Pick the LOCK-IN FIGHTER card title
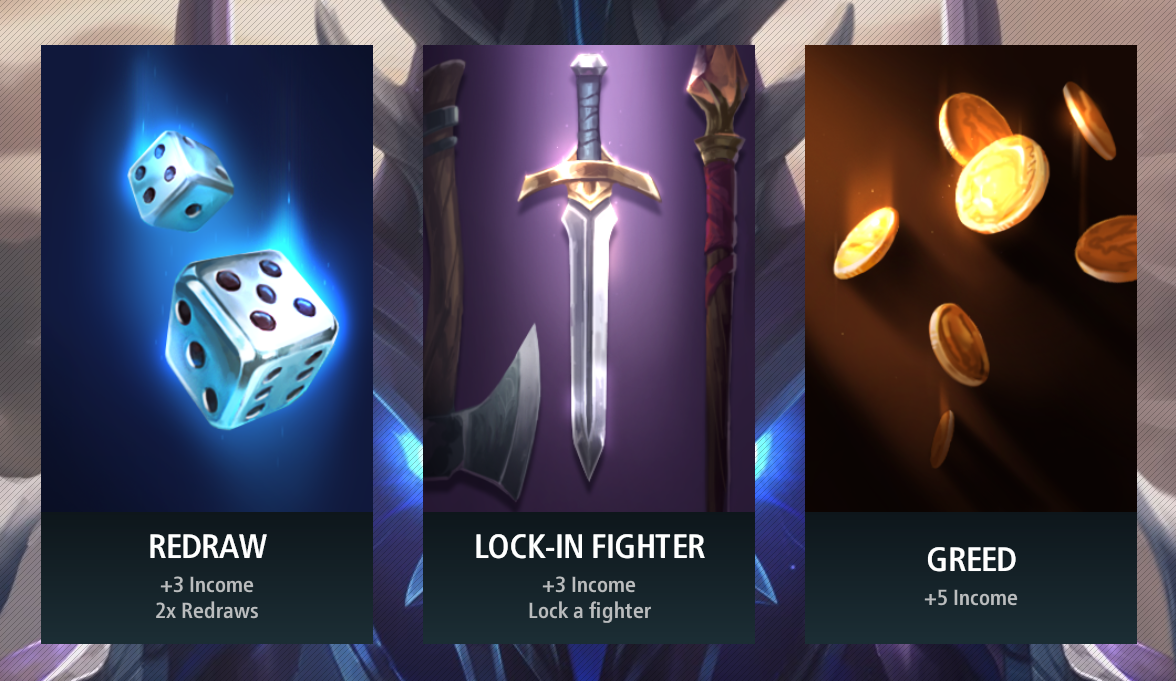 (590, 547)
